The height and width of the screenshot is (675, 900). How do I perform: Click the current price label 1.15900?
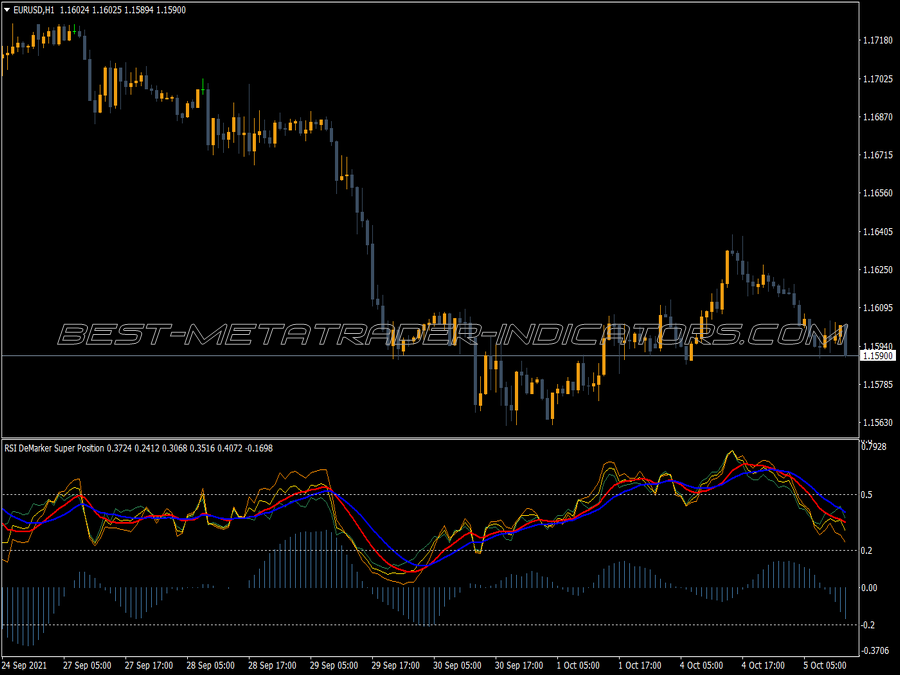[878, 356]
